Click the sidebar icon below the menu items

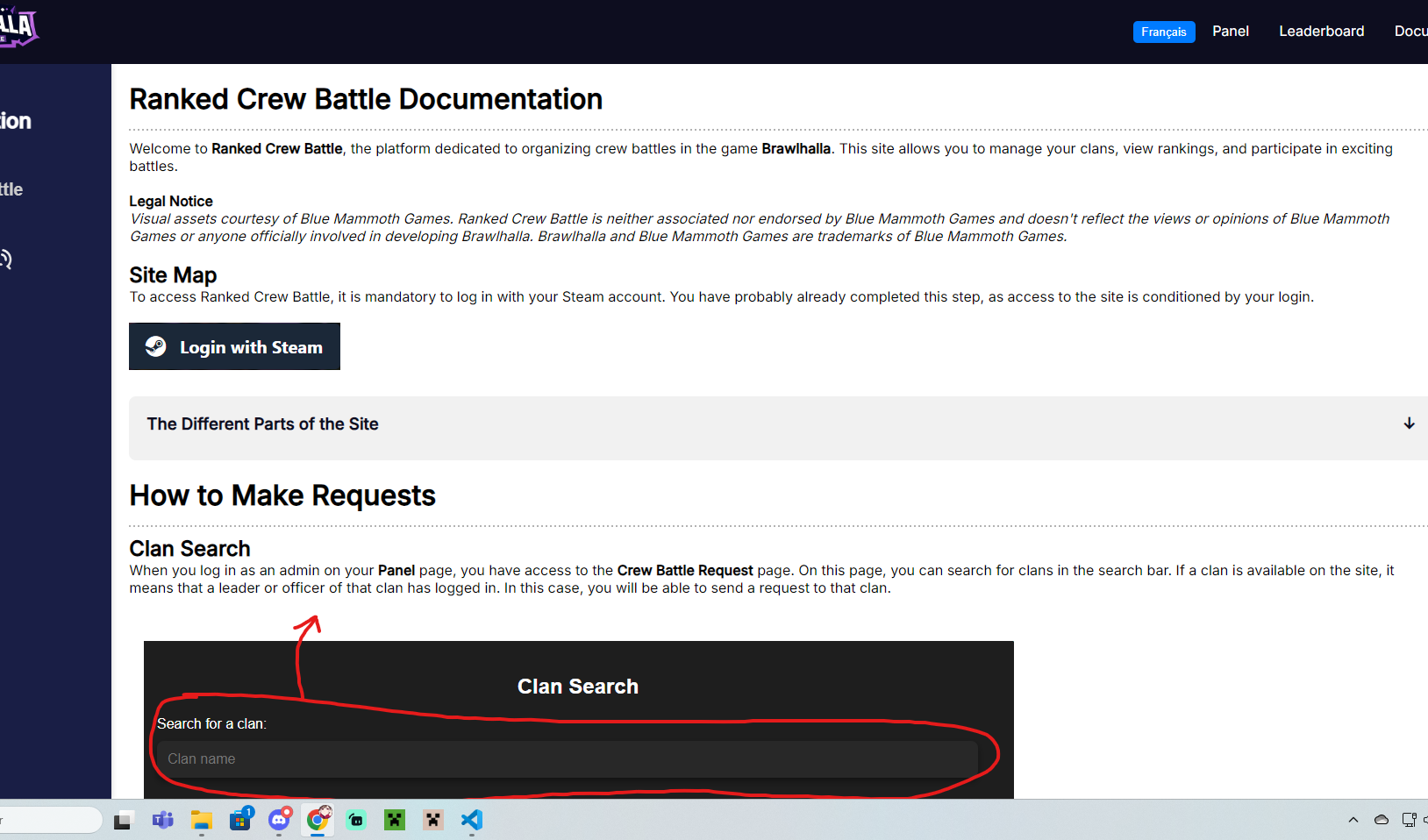[5, 259]
